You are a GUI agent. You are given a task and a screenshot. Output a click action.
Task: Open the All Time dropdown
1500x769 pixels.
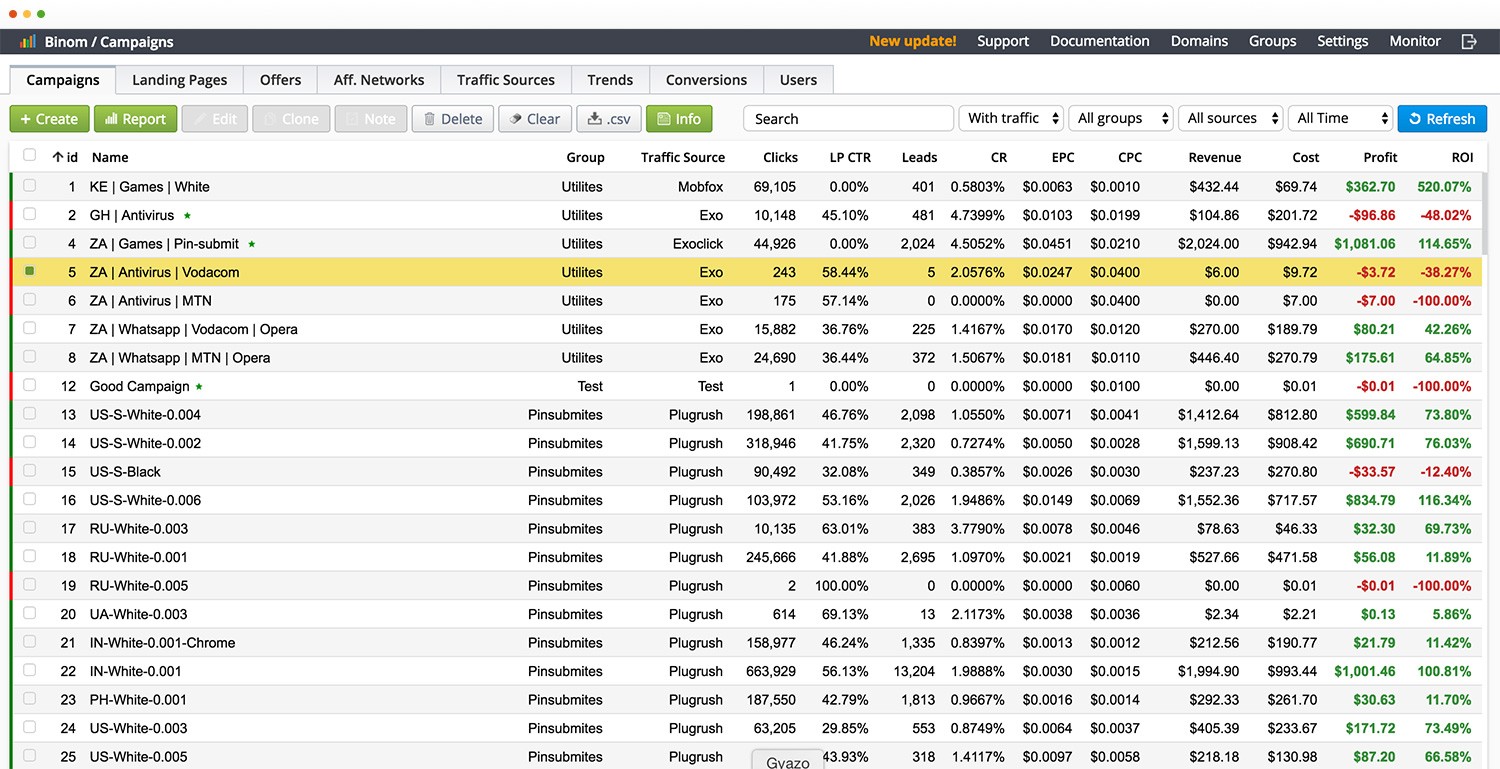[x=1341, y=118]
